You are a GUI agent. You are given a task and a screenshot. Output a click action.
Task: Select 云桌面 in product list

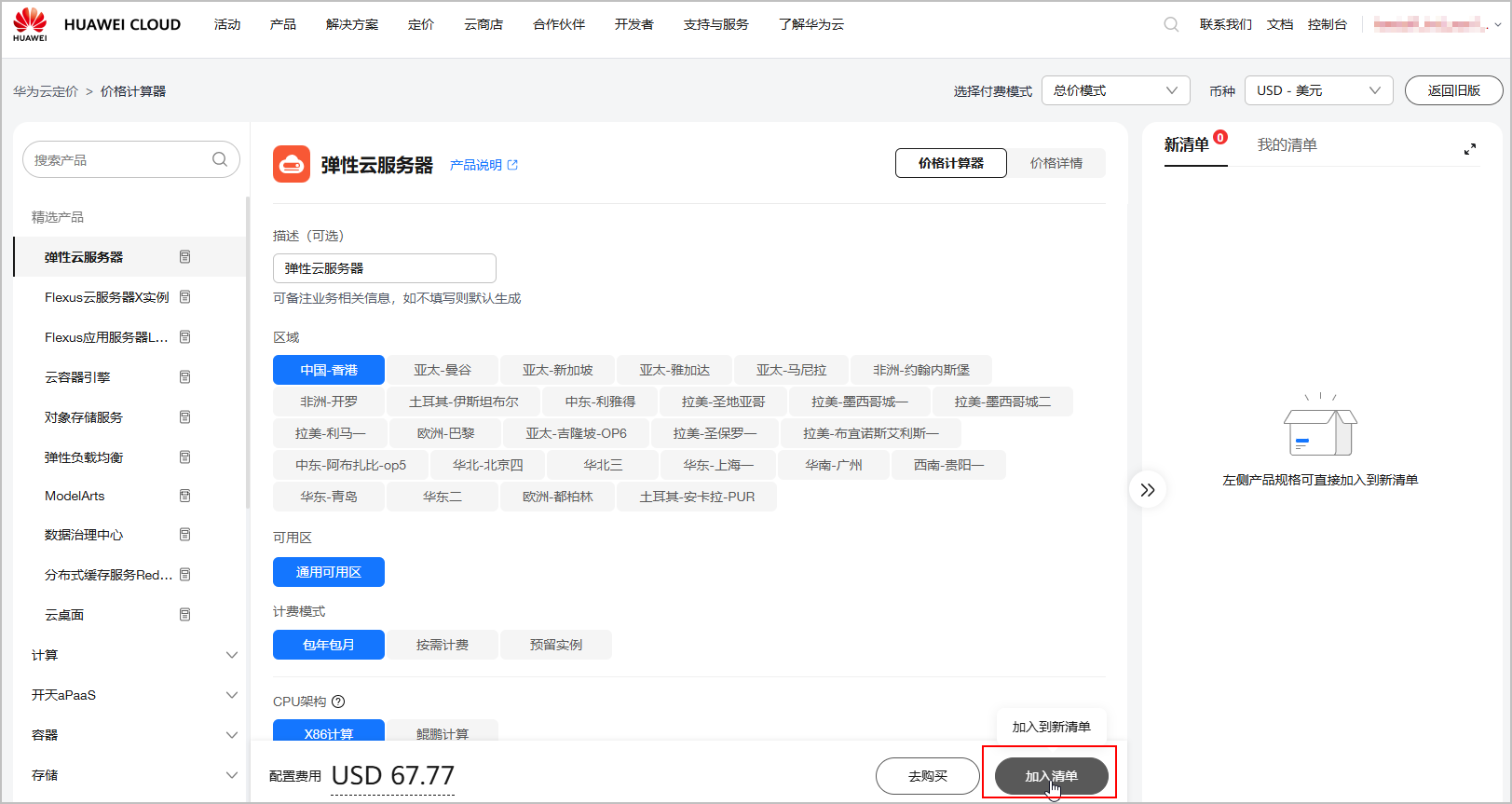coord(64,615)
